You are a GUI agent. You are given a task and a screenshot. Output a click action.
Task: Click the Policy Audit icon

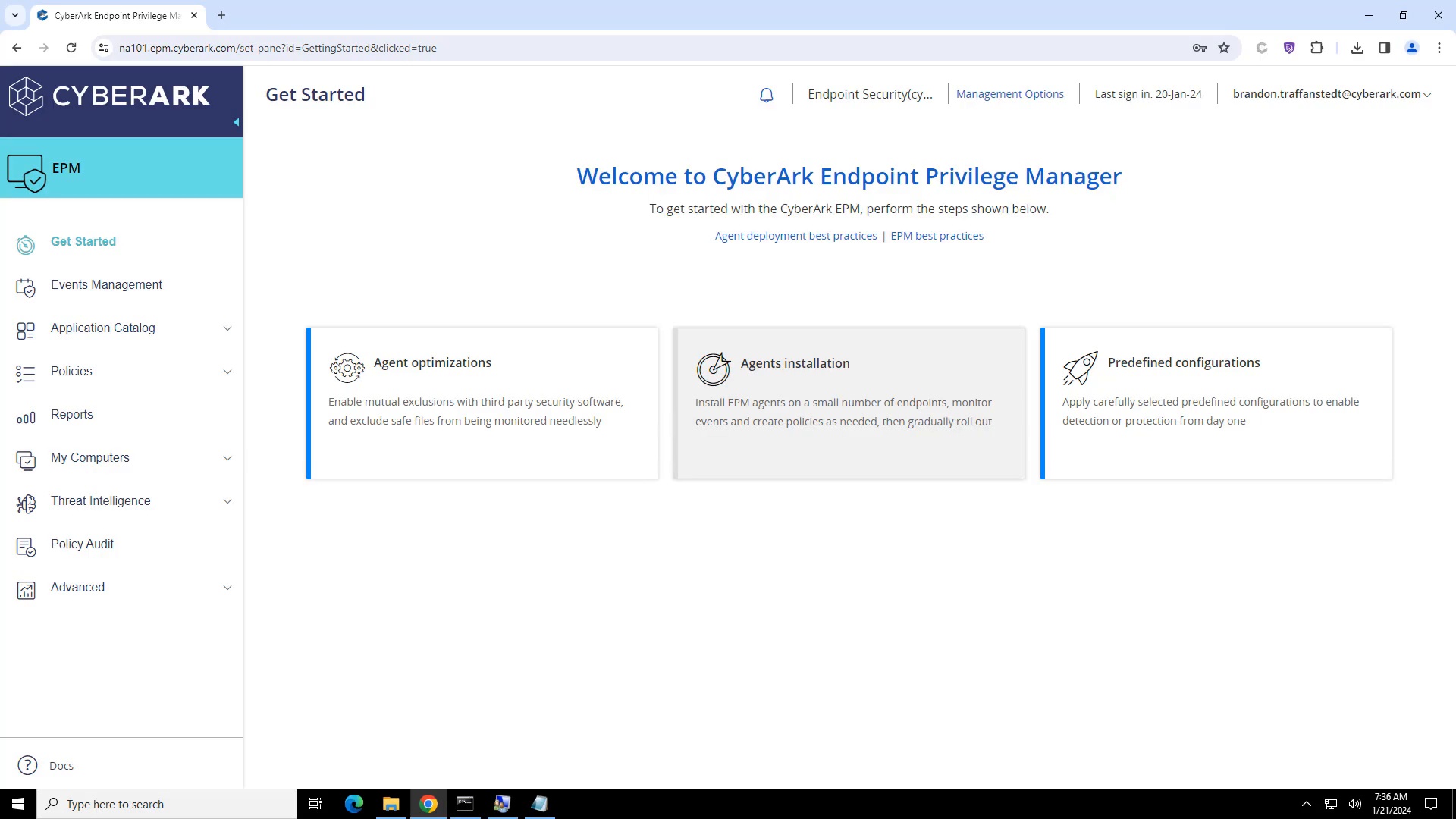[25, 547]
